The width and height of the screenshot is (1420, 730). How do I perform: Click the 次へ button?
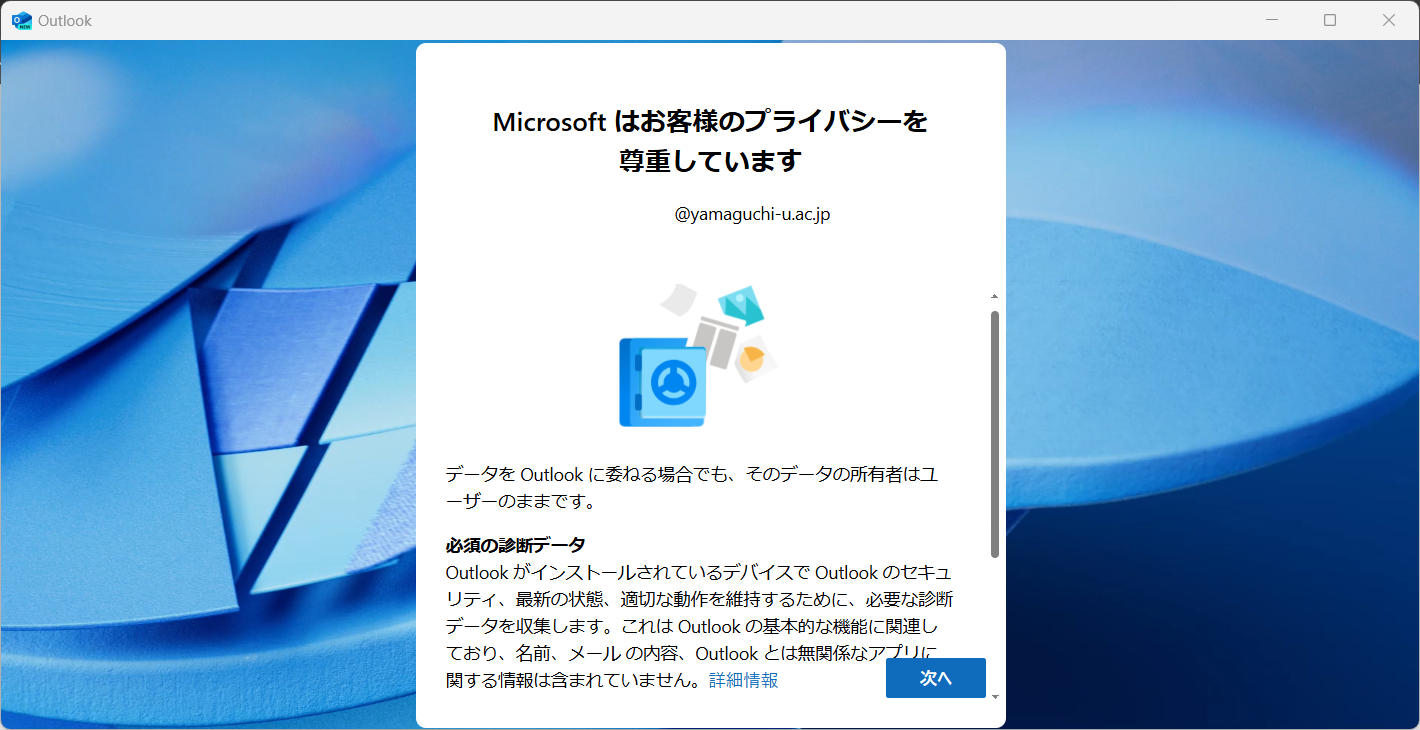[x=936, y=678]
